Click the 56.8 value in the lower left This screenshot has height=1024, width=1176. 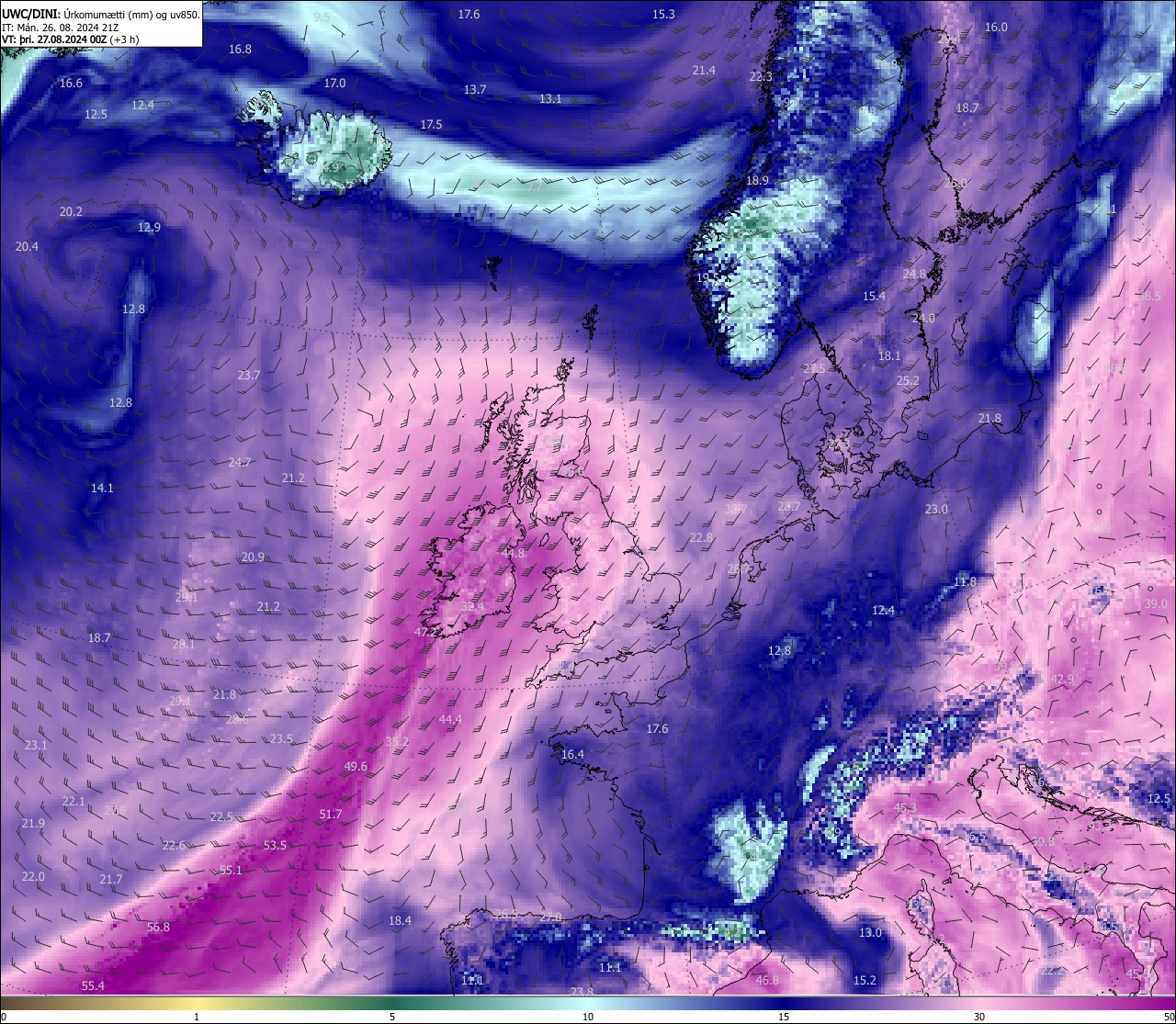coord(158,927)
